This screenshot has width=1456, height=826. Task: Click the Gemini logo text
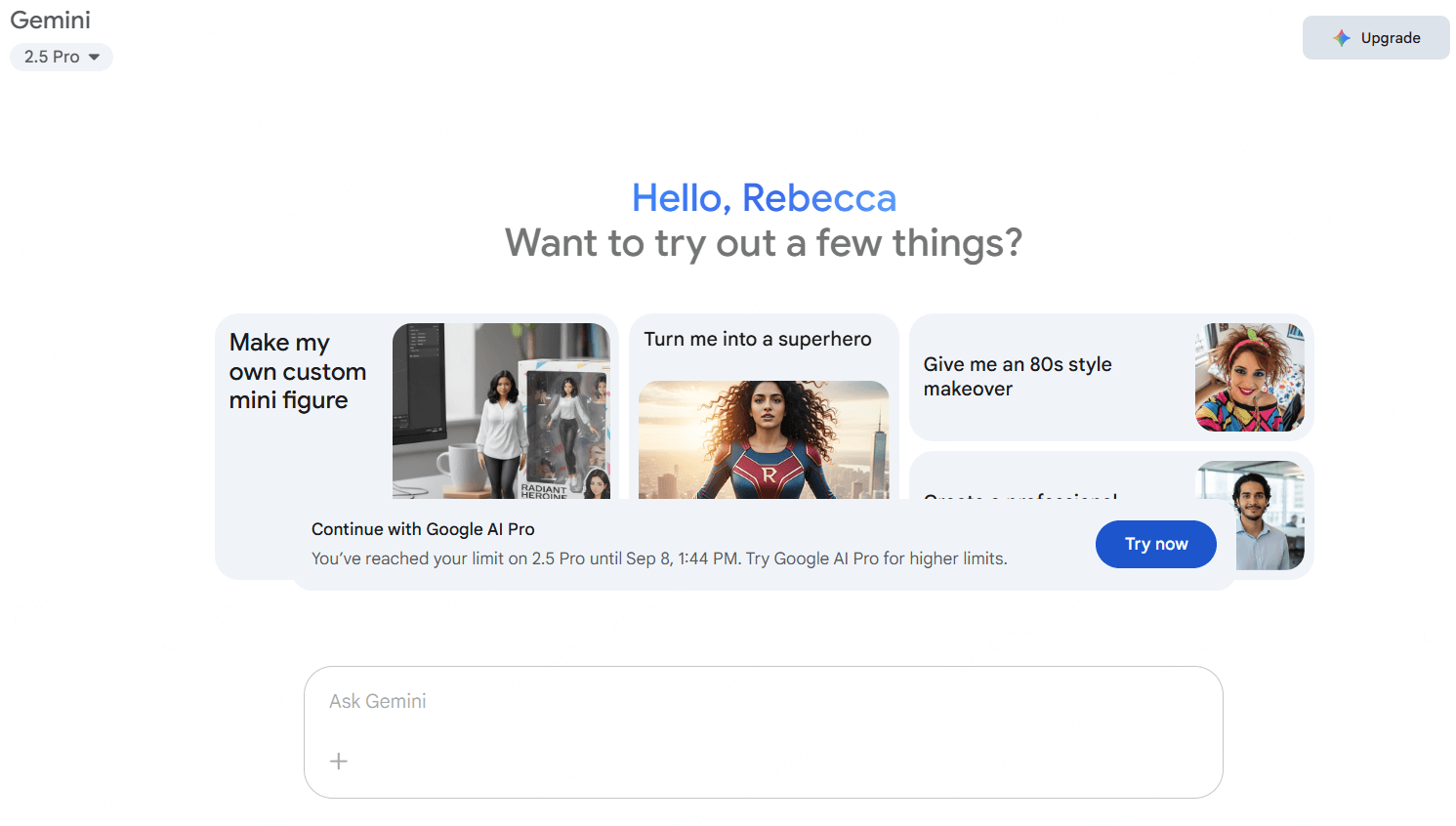tap(51, 21)
